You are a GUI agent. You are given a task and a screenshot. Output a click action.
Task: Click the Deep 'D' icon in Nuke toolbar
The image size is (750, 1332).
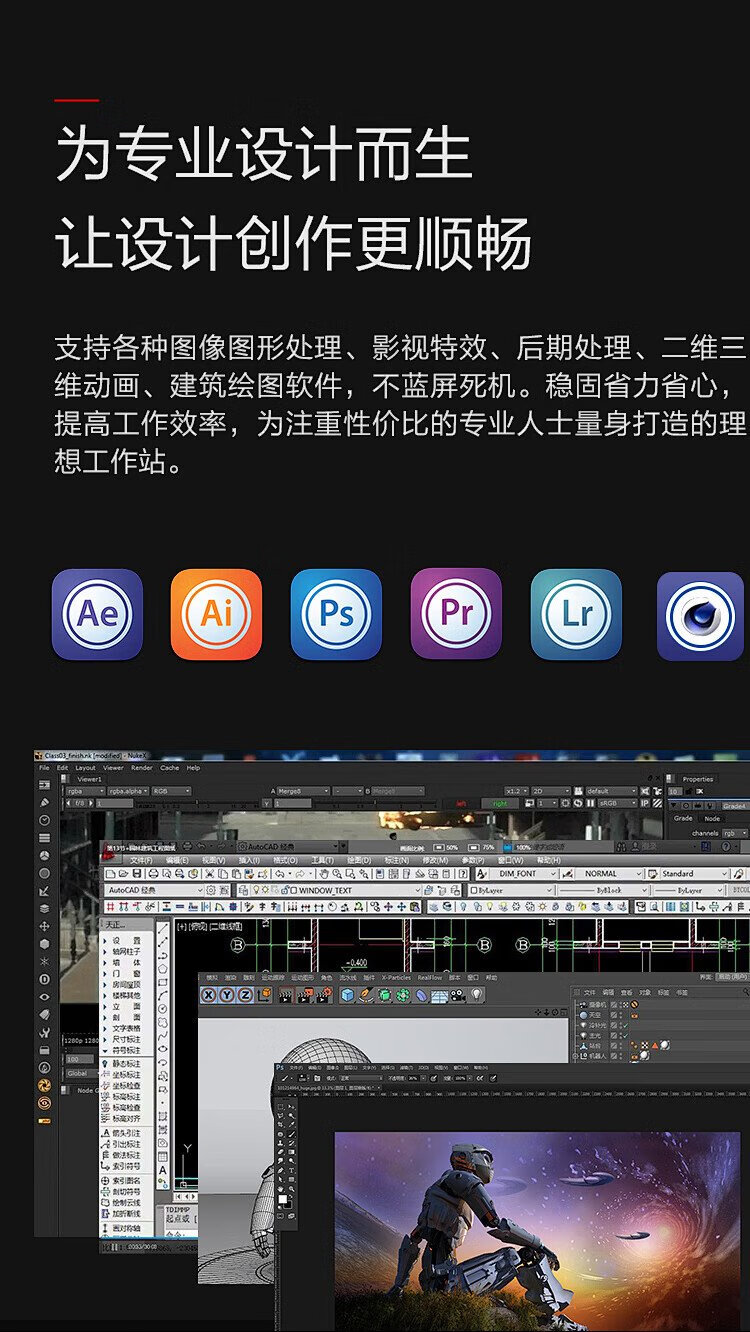coord(44,980)
